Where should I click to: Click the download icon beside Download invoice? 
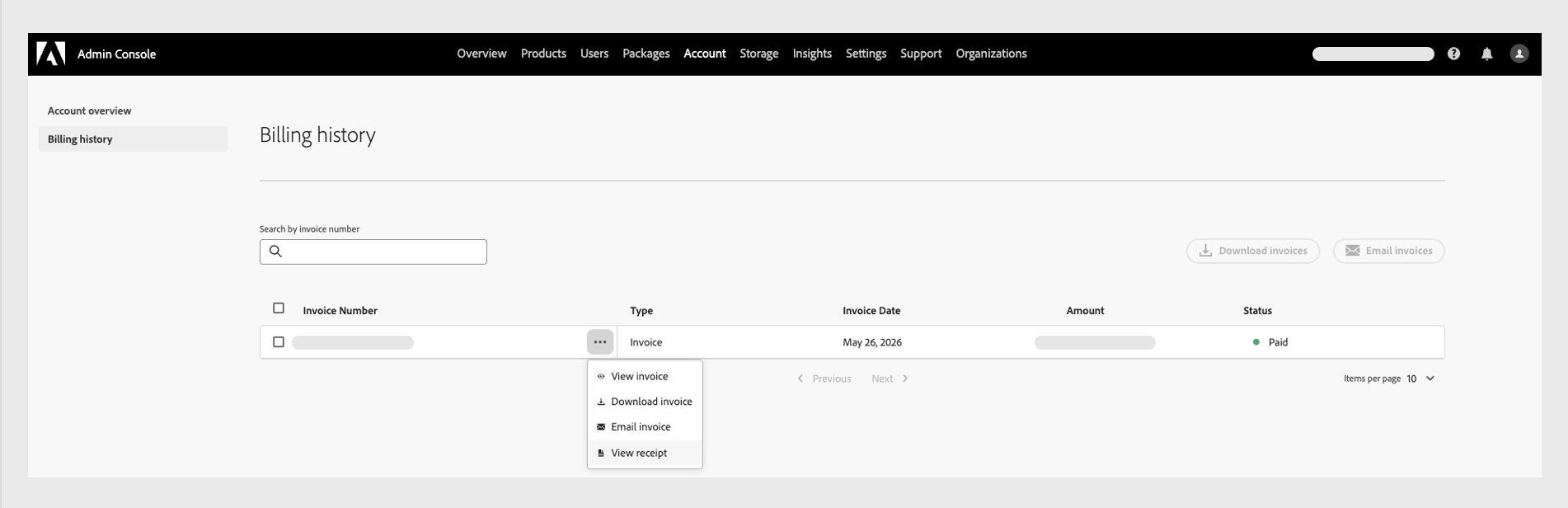pyautogui.click(x=601, y=402)
